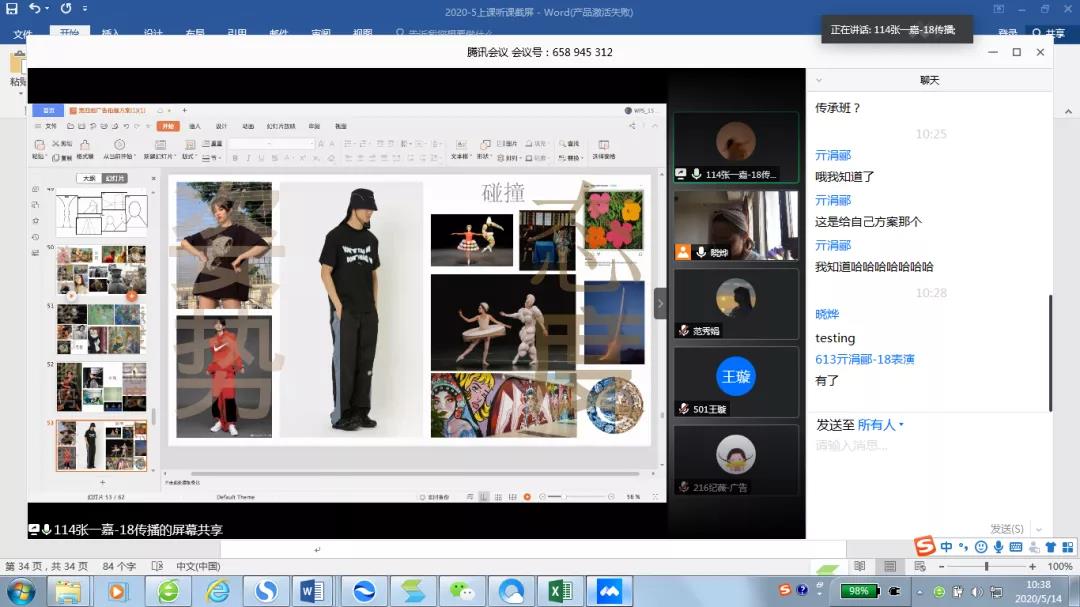Click the Tencent Meeting icon in the taskbar
The height and width of the screenshot is (607, 1080).
609,591
